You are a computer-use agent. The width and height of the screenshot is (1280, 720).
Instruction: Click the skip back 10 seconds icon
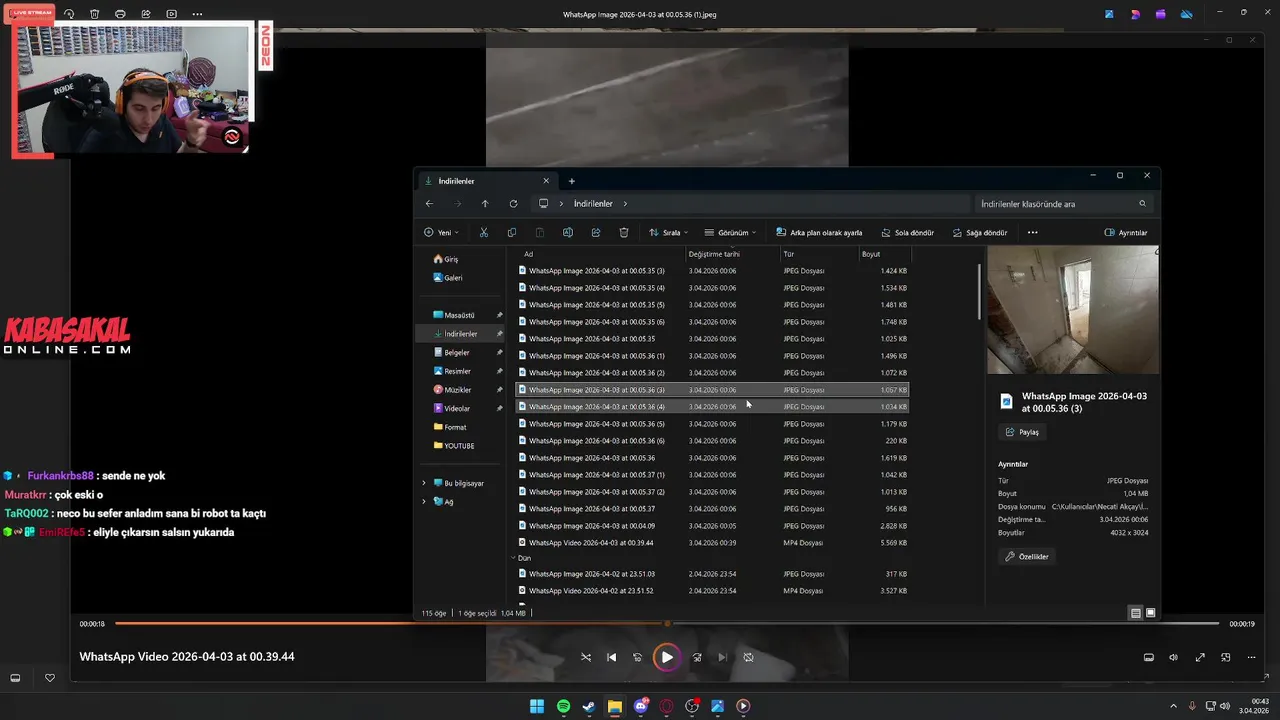pyautogui.click(x=638, y=657)
